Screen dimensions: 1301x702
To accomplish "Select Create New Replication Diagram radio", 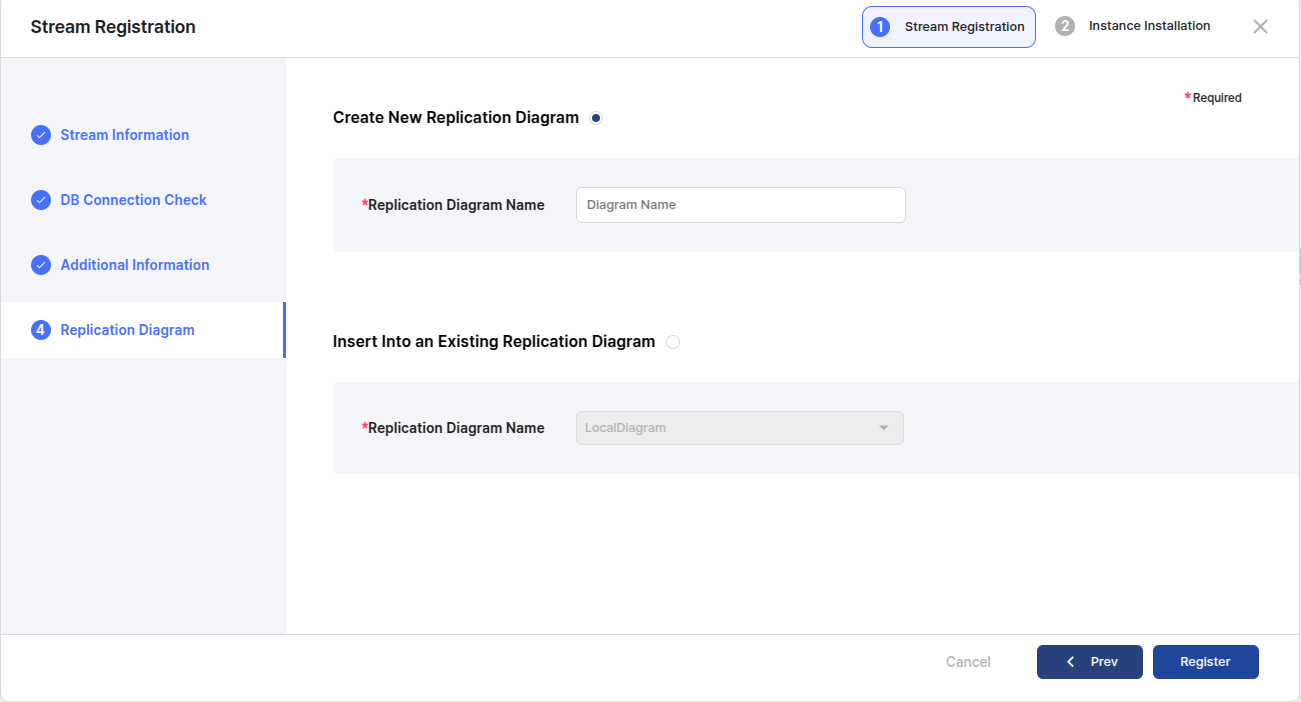I will point(596,118).
